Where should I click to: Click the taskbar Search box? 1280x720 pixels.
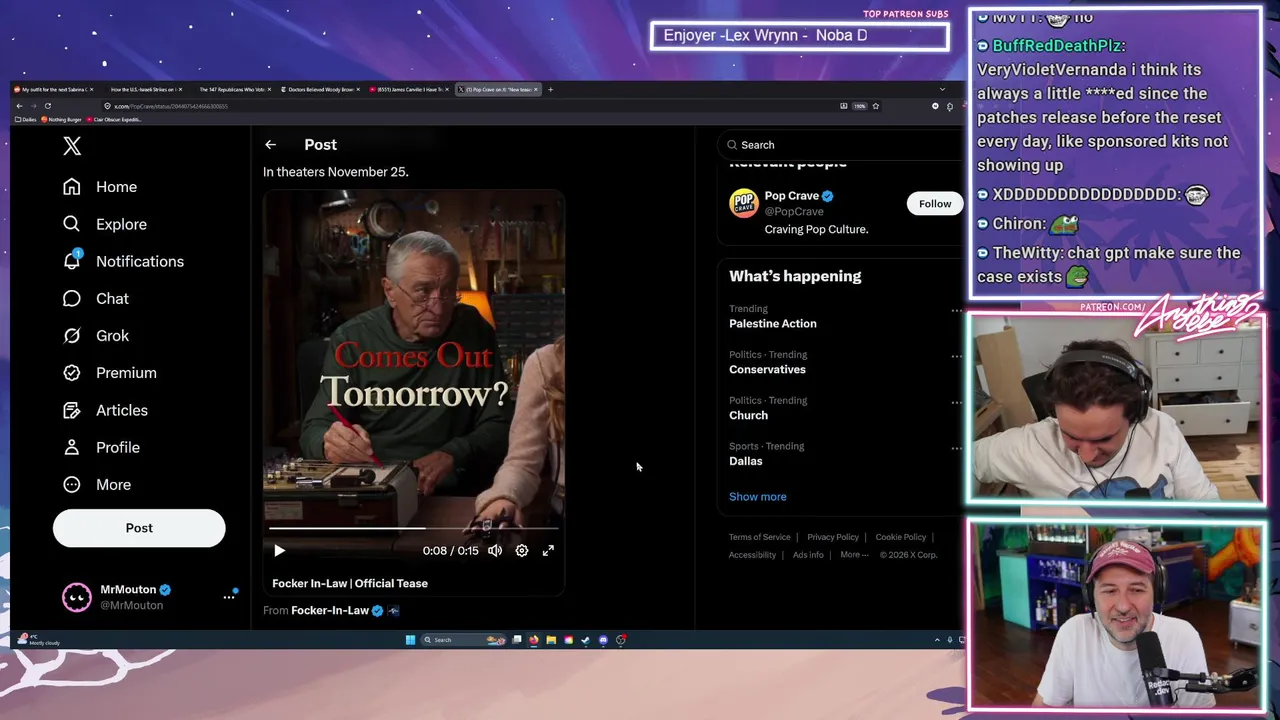point(462,640)
